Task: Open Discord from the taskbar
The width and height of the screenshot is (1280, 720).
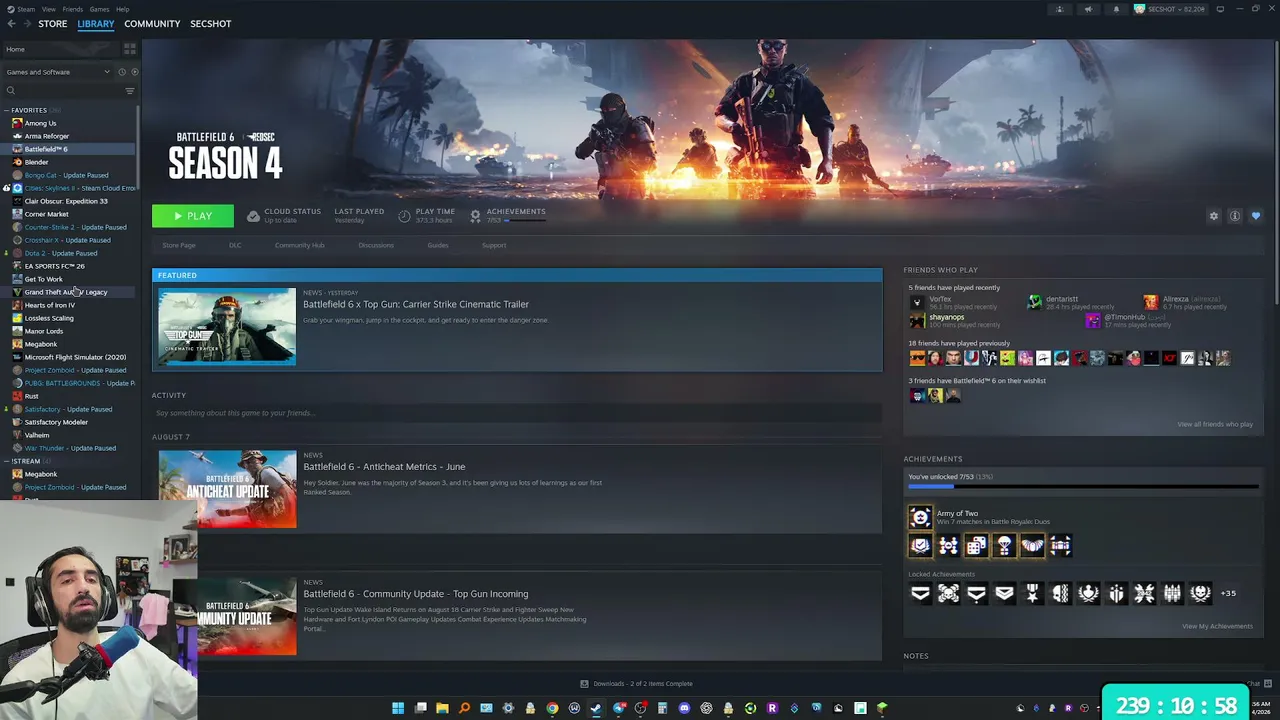Action: coord(684,708)
